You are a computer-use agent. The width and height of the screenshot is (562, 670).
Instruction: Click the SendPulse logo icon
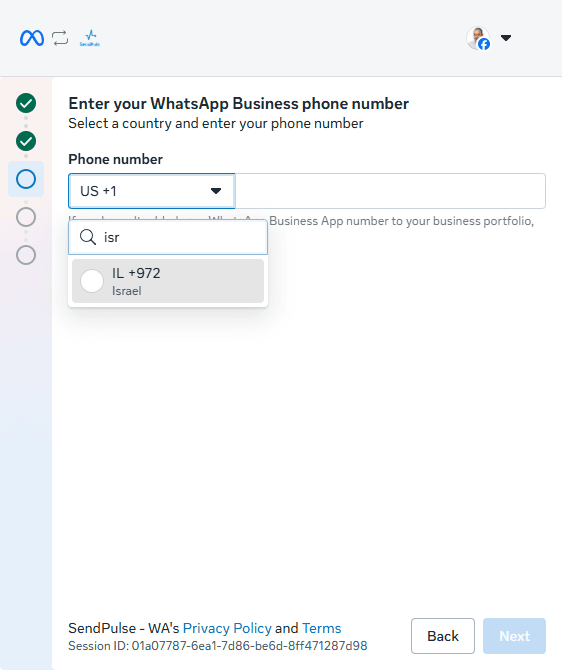coord(90,38)
